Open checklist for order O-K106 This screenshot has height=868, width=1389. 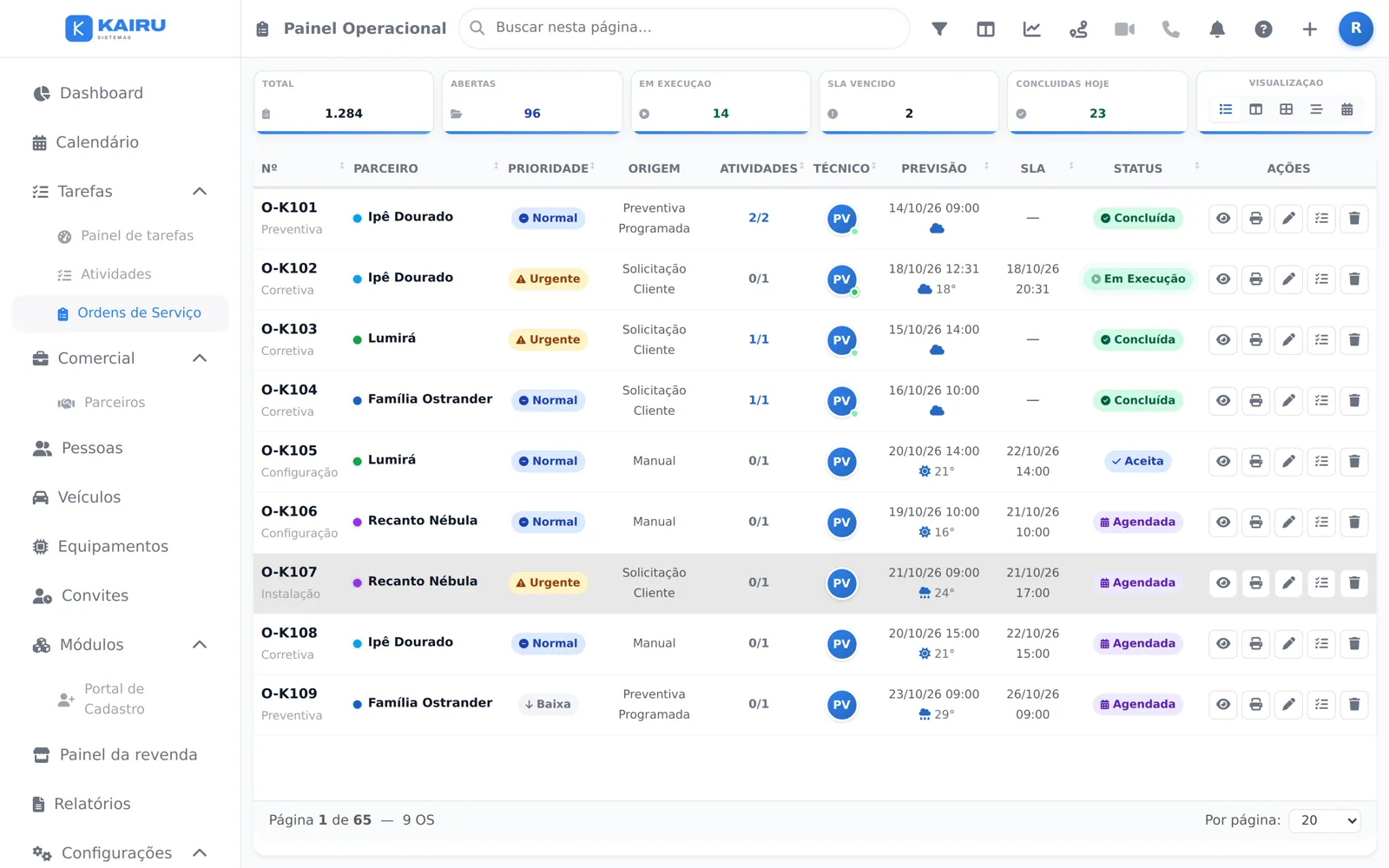point(1321,522)
